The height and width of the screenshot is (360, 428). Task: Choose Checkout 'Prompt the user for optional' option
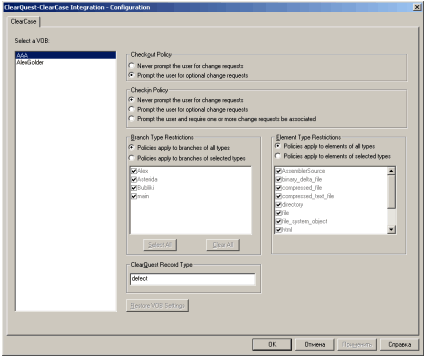pos(132,75)
